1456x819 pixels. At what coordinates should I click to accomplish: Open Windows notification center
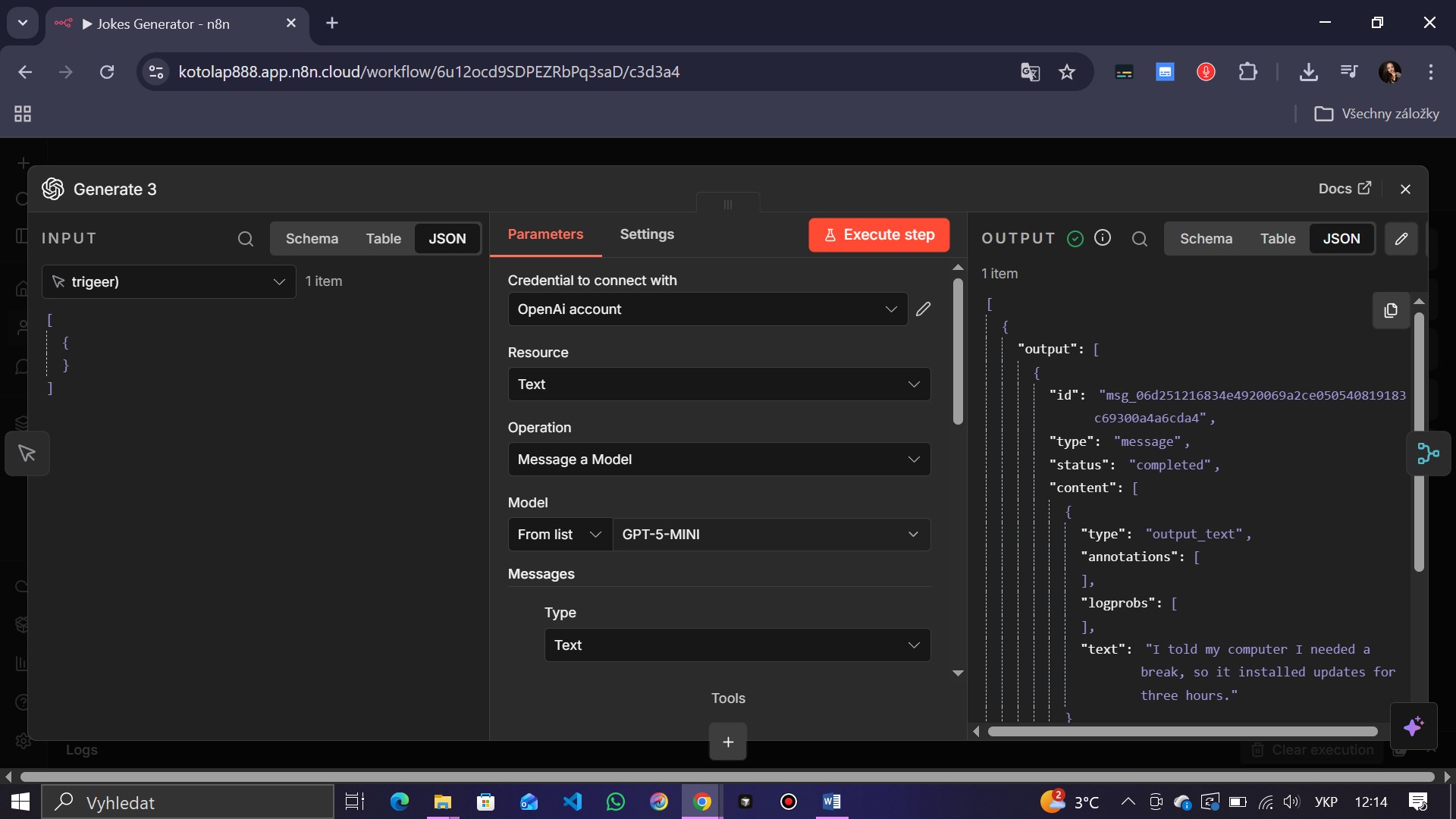pyautogui.click(x=1418, y=802)
